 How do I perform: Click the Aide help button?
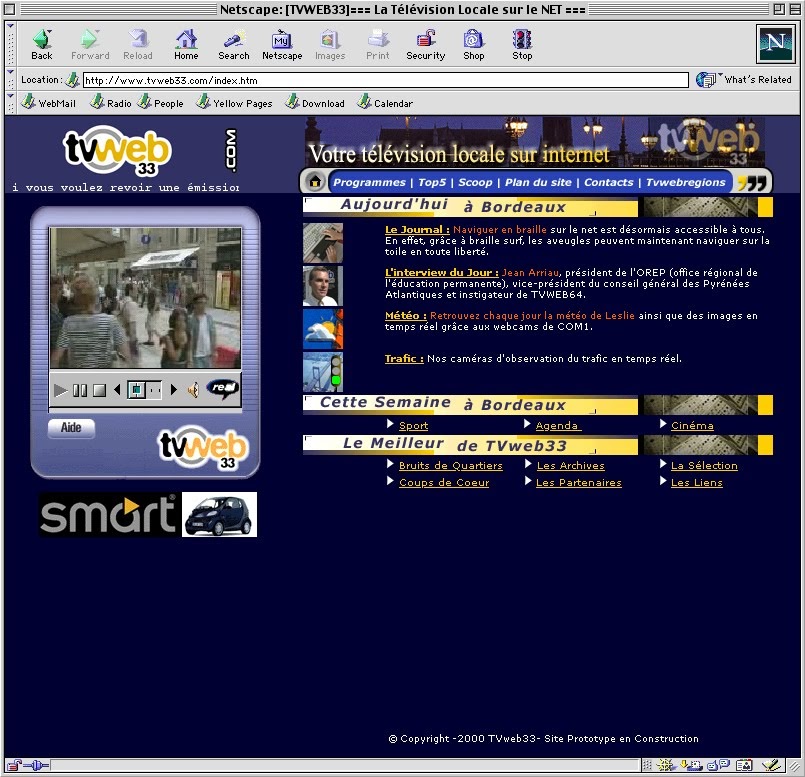click(71, 428)
